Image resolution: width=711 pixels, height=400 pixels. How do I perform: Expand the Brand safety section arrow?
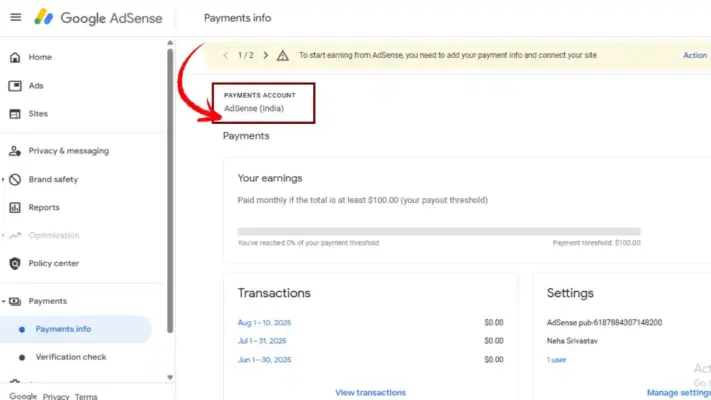[3, 180]
